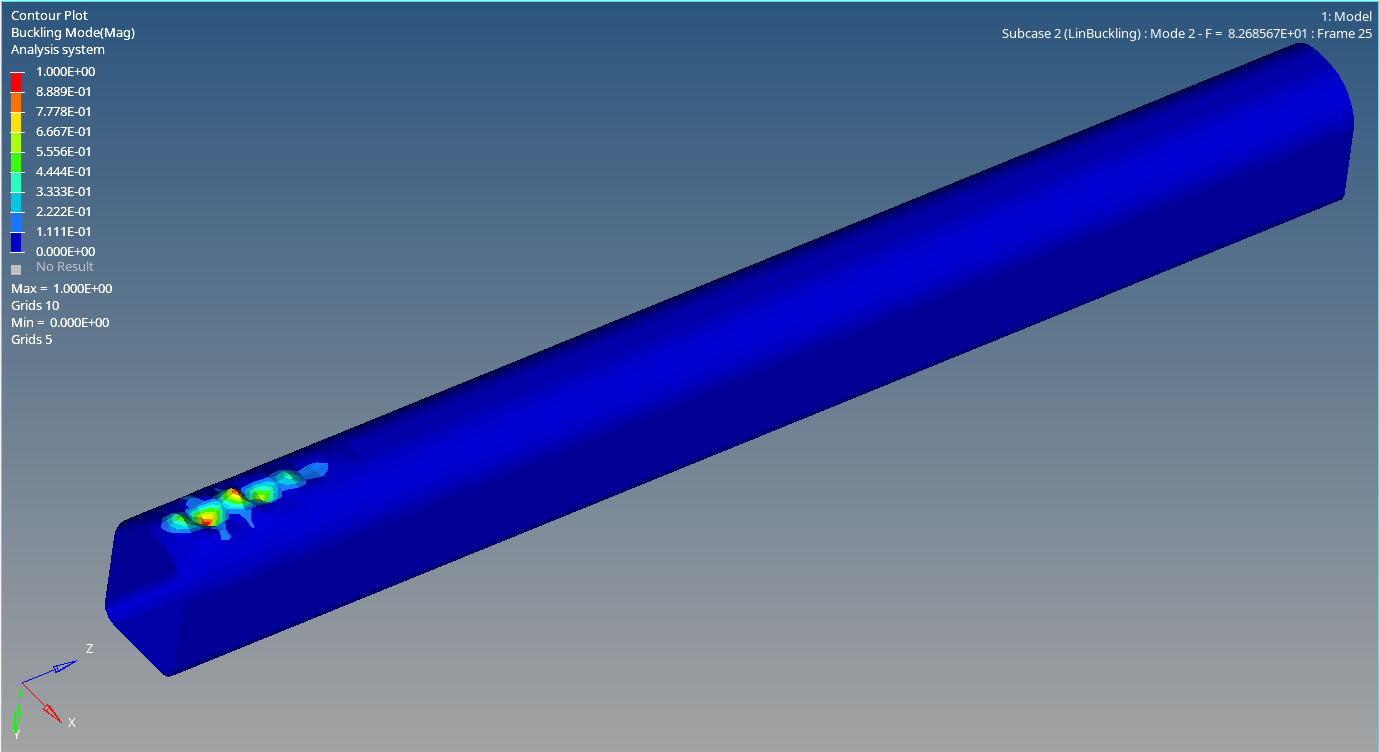1379x752 pixels.
Task: Click legend value 0.000E+00 at bottom
Action: pos(66,252)
